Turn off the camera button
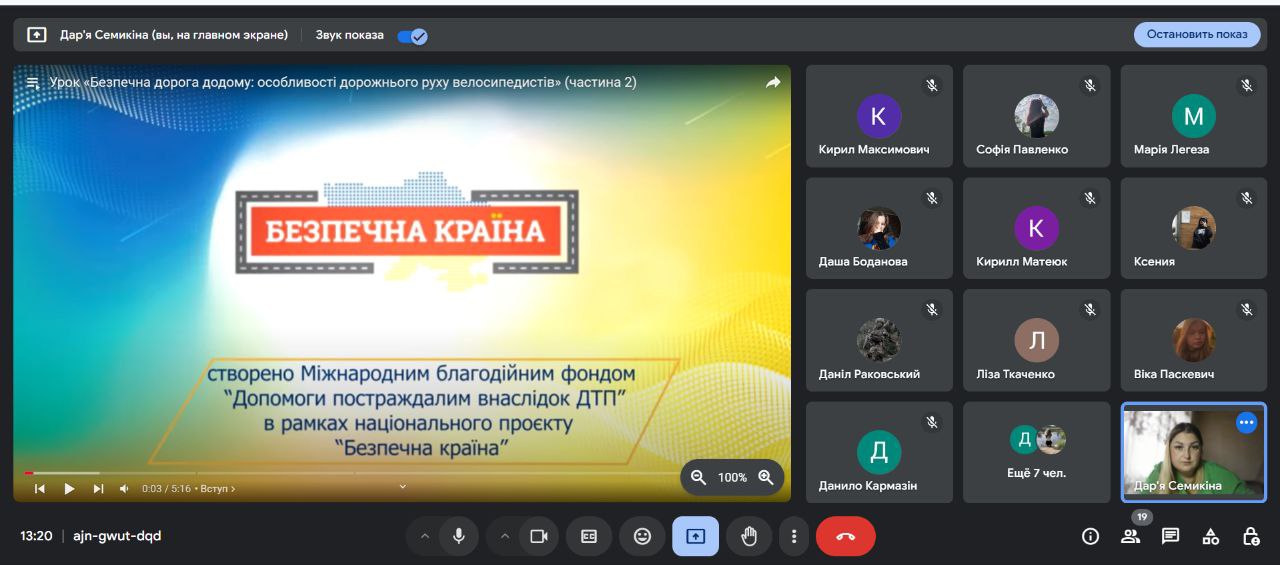Image resolution: width=1280 pixels, height=565 pixels. coord(539,537)
